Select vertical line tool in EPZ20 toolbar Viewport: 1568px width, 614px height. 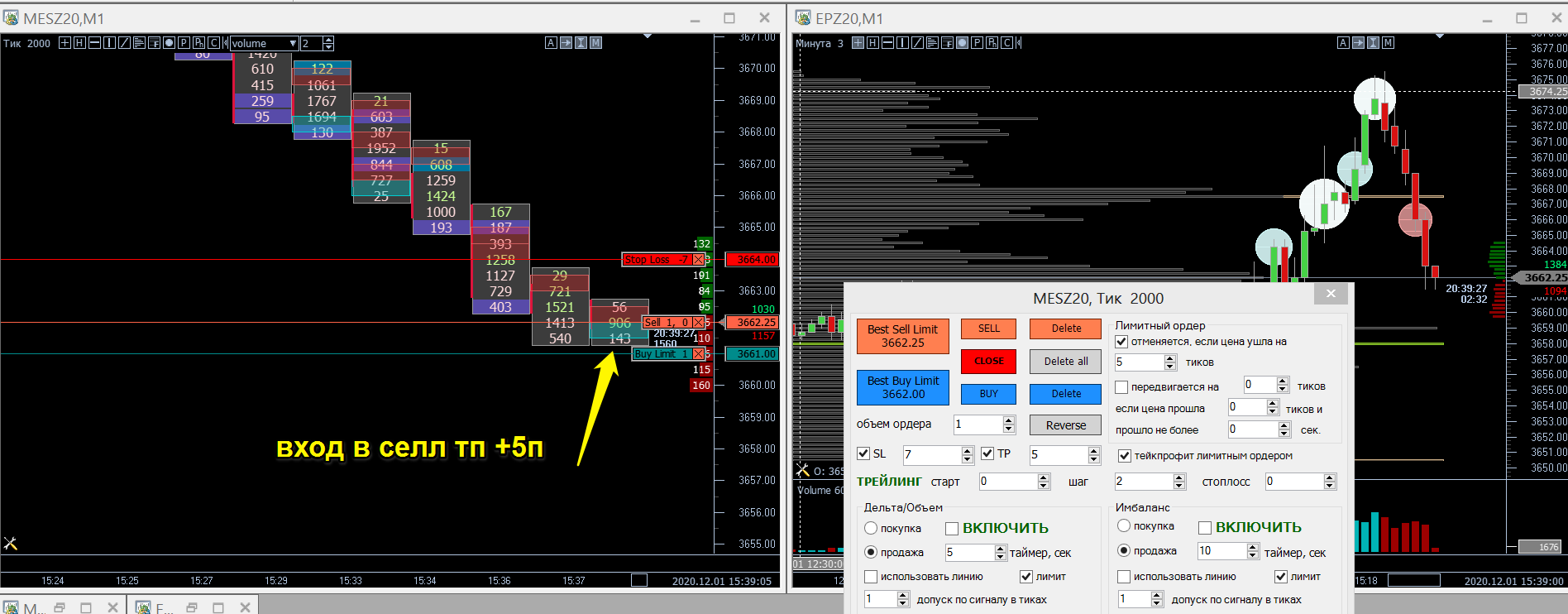pos(902,43)
